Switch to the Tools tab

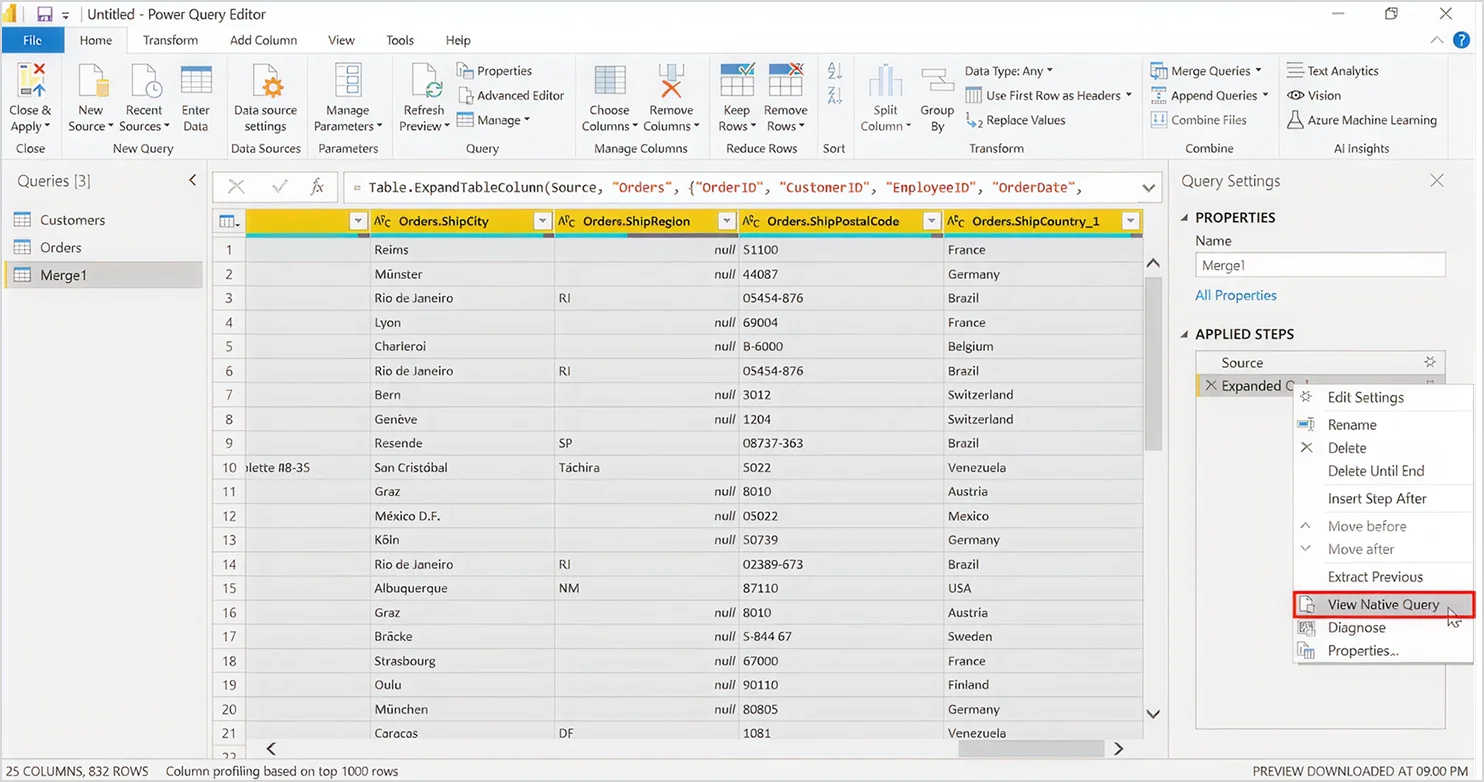point(400,40)
